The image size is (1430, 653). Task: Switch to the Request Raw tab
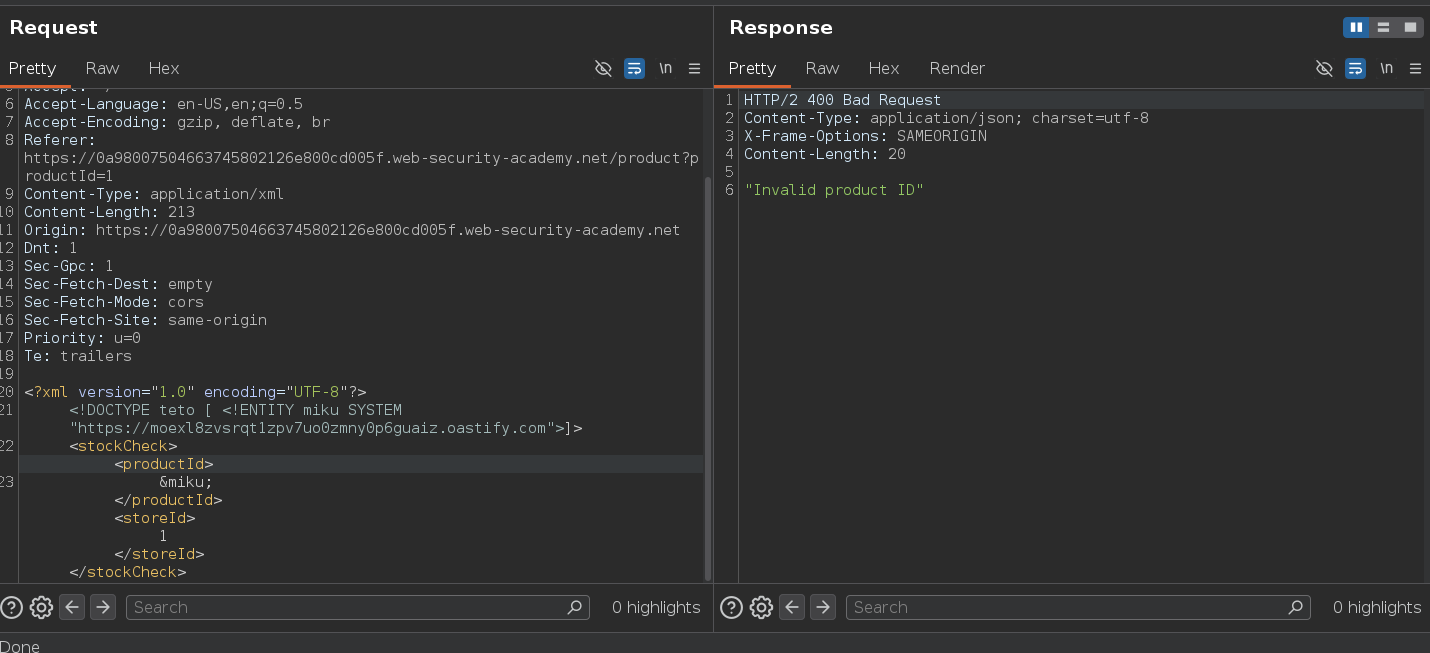(102, 68)
